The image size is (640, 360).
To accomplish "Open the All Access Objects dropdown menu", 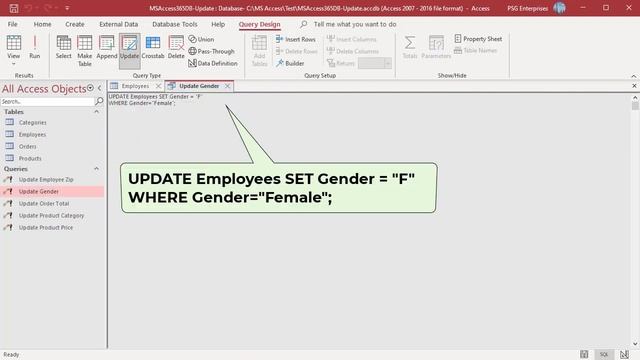I will (x=90, y=88).
